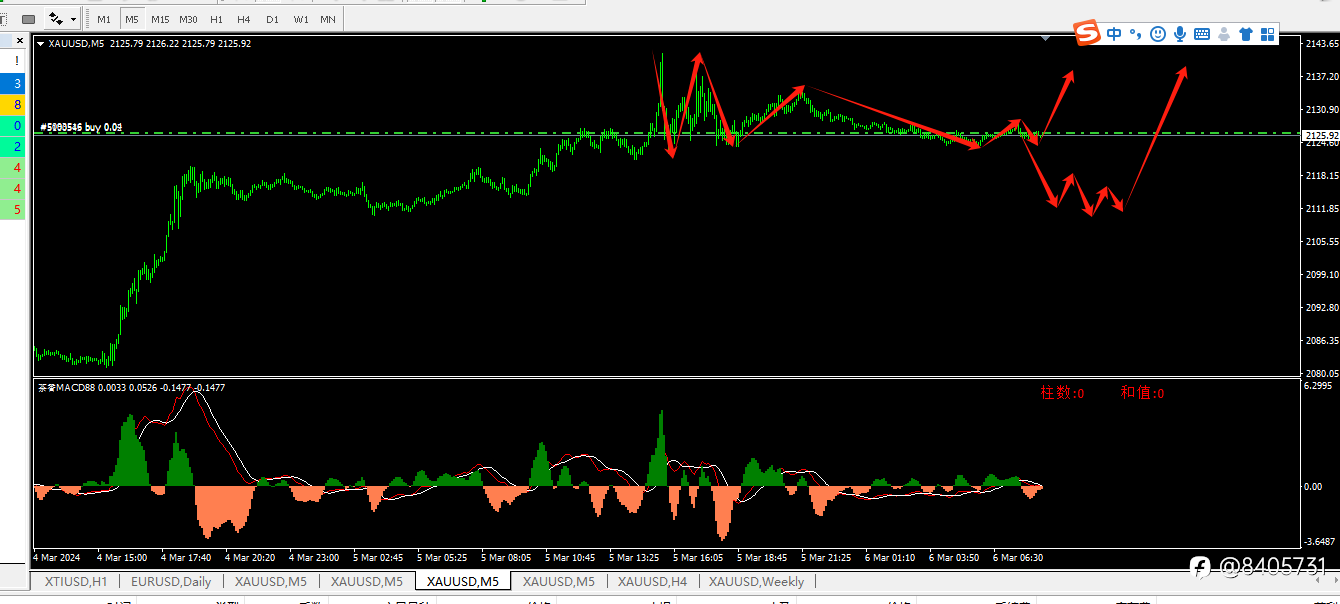1340x604 pixels.
Task: Select the row labeled 5 in side panel
Action: point(14,210)
